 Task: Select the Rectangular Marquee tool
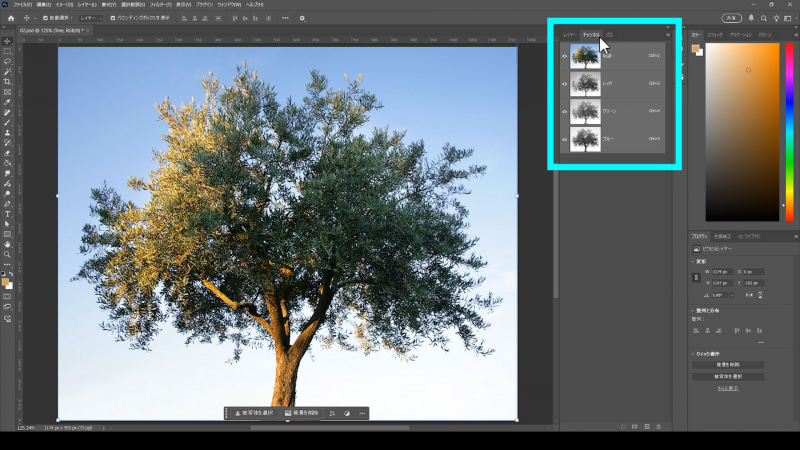tap(7, 52)
